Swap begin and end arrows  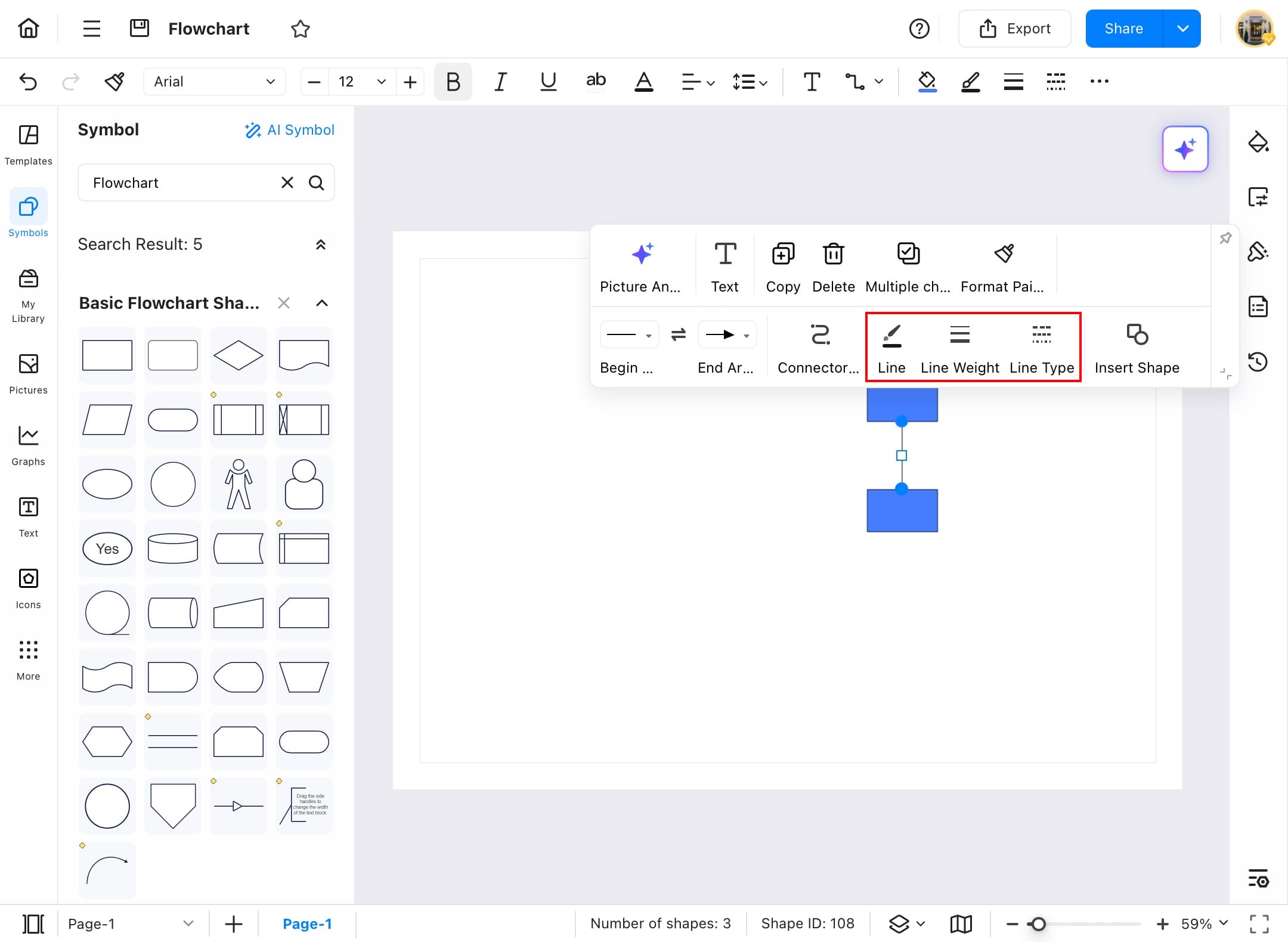click(678, 334)
